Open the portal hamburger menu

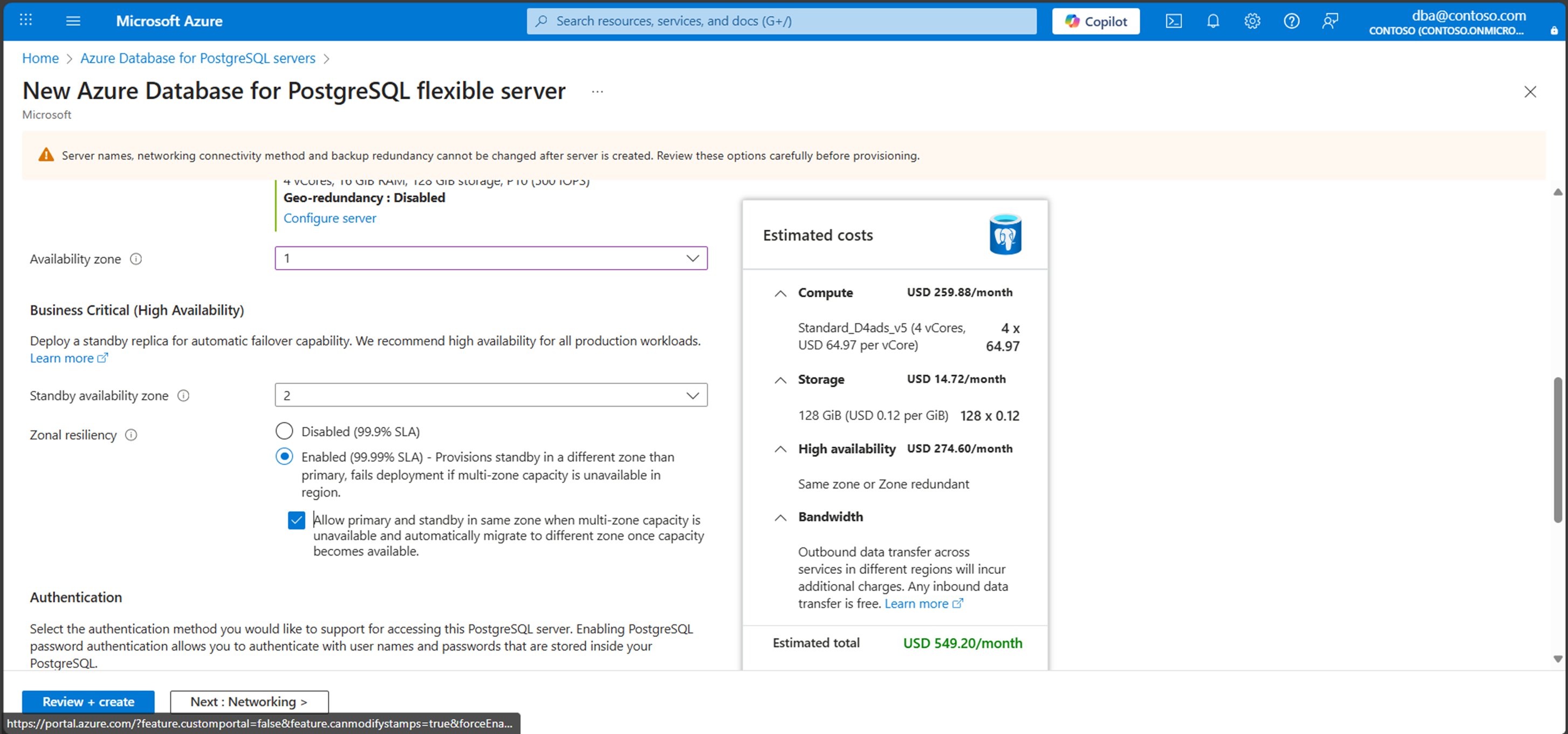pos(73,21)
